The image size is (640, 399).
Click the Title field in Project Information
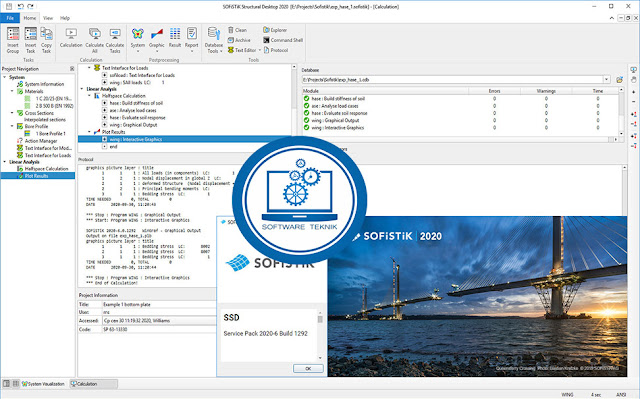[159, 304]
